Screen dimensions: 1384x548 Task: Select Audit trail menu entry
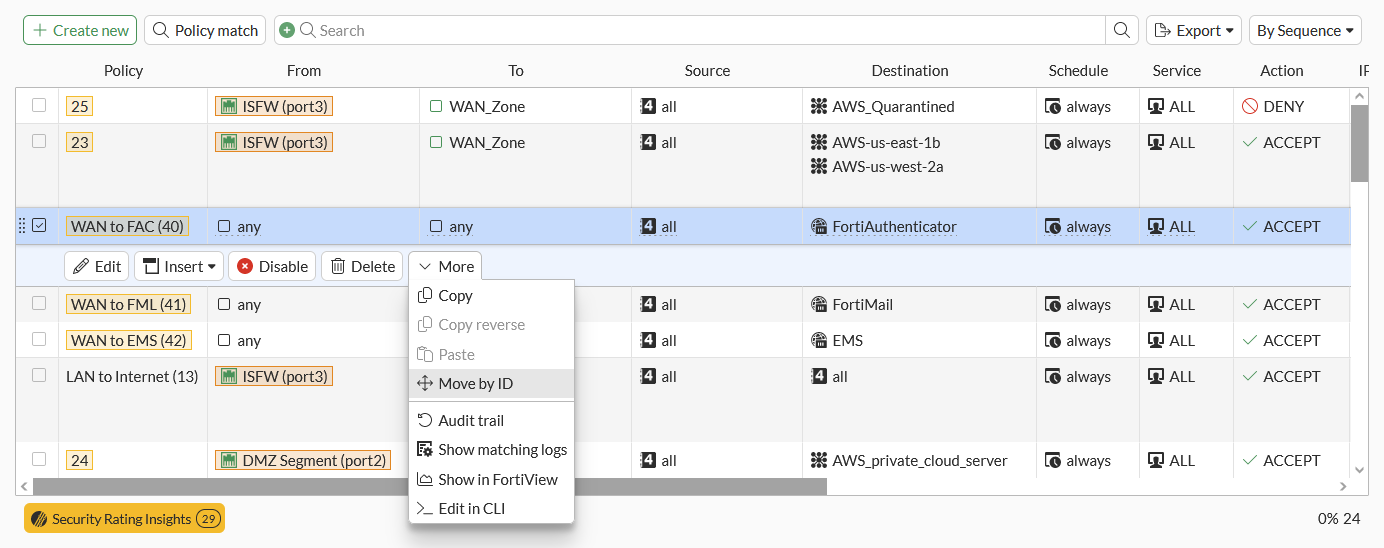[x=470, y=421]
